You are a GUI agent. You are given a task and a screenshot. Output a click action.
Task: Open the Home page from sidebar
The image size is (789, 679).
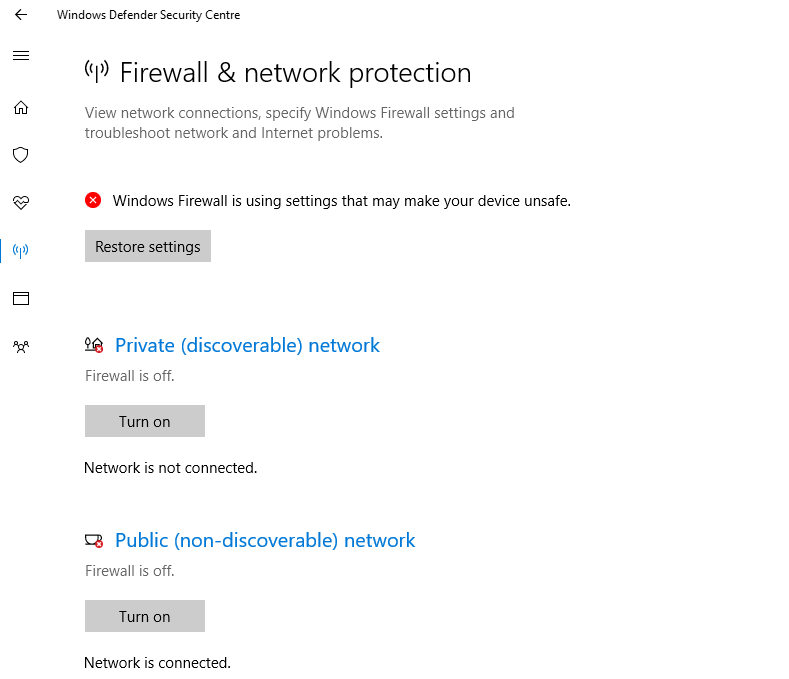(x=21, y=108)
